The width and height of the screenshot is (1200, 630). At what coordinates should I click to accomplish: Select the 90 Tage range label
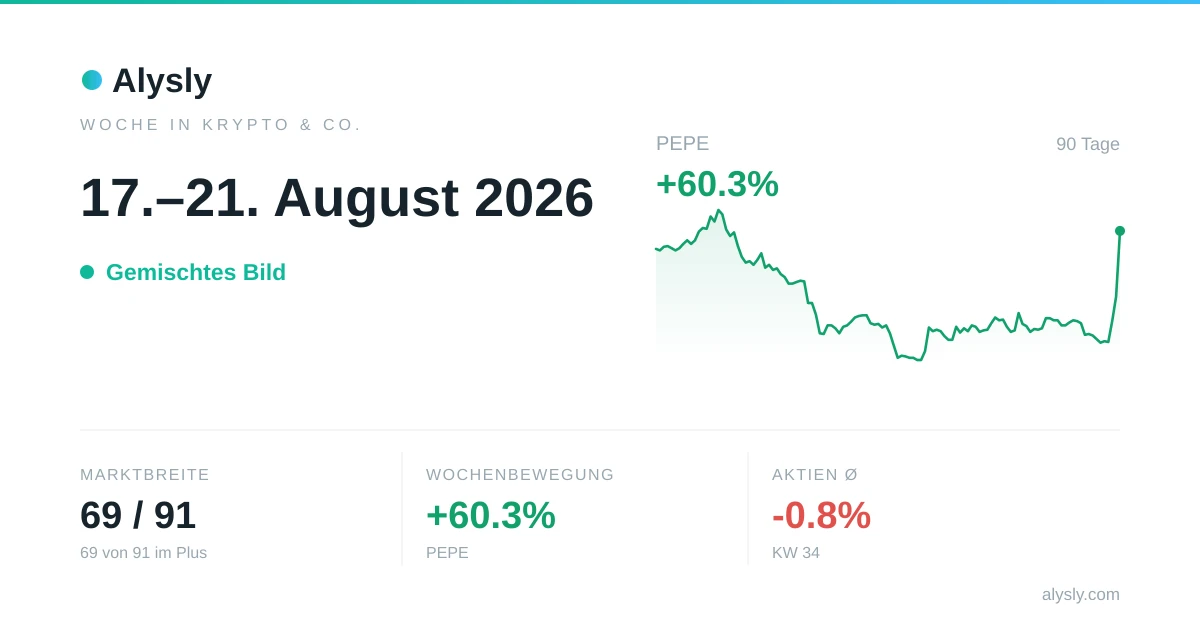1088,144
